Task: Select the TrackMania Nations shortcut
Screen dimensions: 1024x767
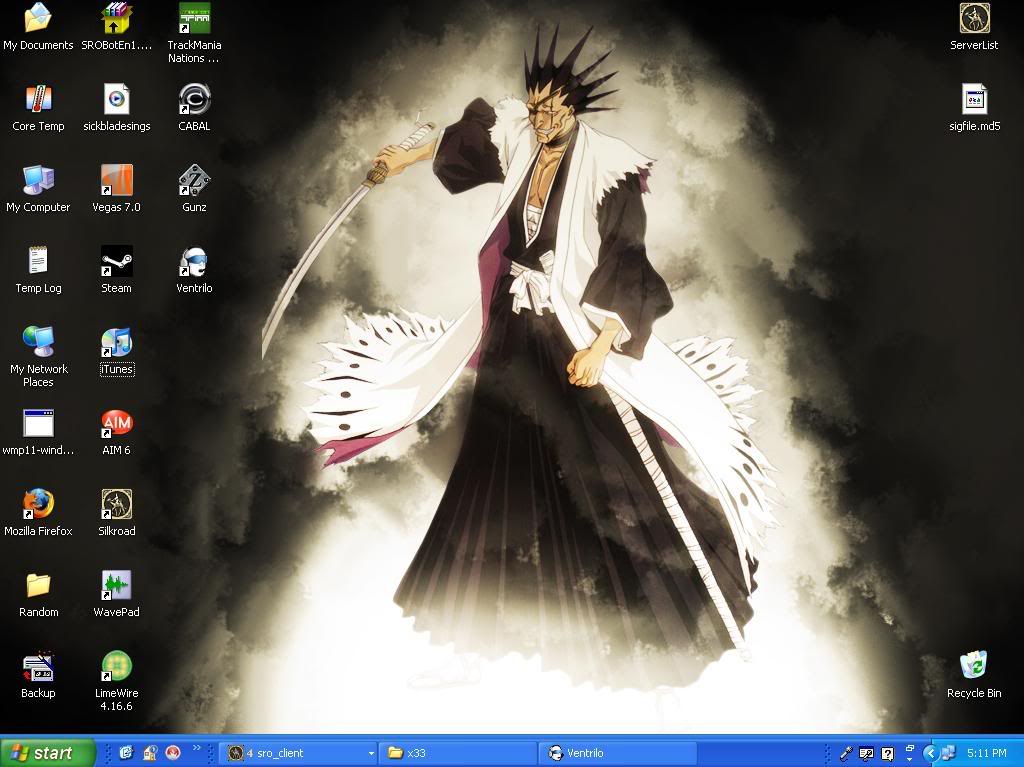Action: pos(194,33)
